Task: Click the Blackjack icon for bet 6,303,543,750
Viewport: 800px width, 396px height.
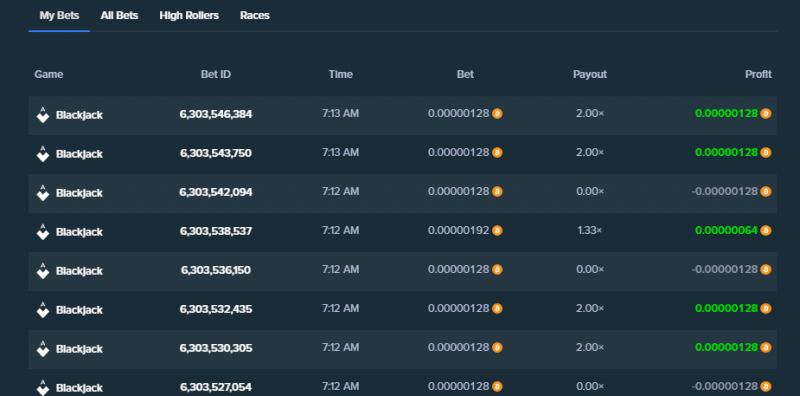Action: [x=43, y=154]
